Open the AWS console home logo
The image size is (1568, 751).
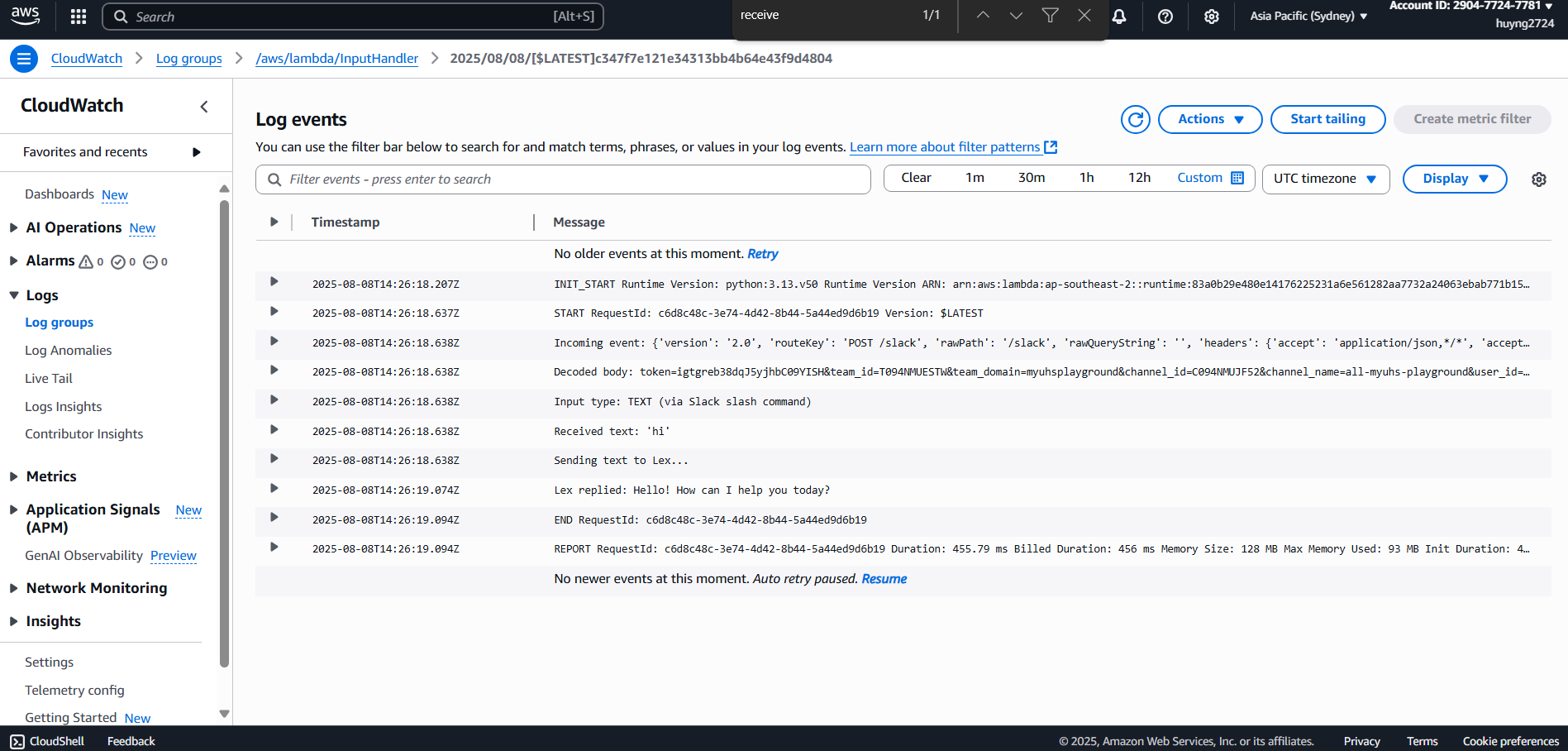[25, 15]
